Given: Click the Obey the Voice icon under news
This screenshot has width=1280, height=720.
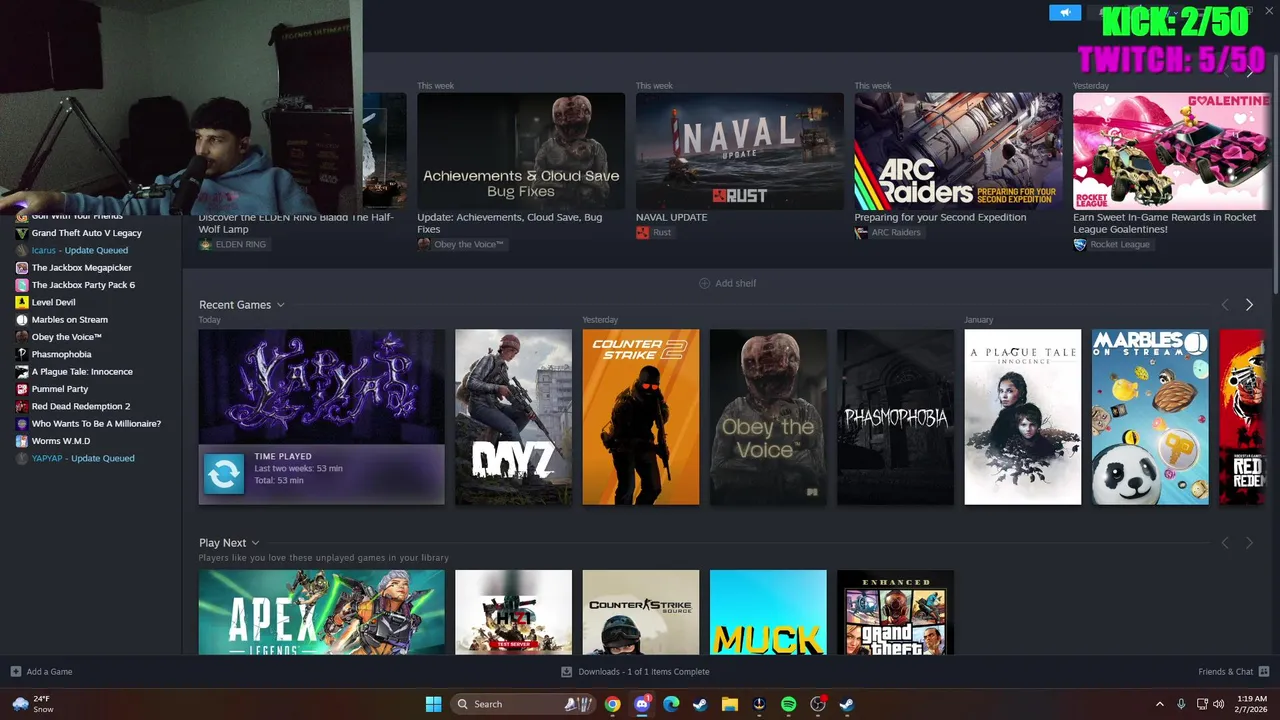Looking at the screenshot, I should [x=424, y=244].
